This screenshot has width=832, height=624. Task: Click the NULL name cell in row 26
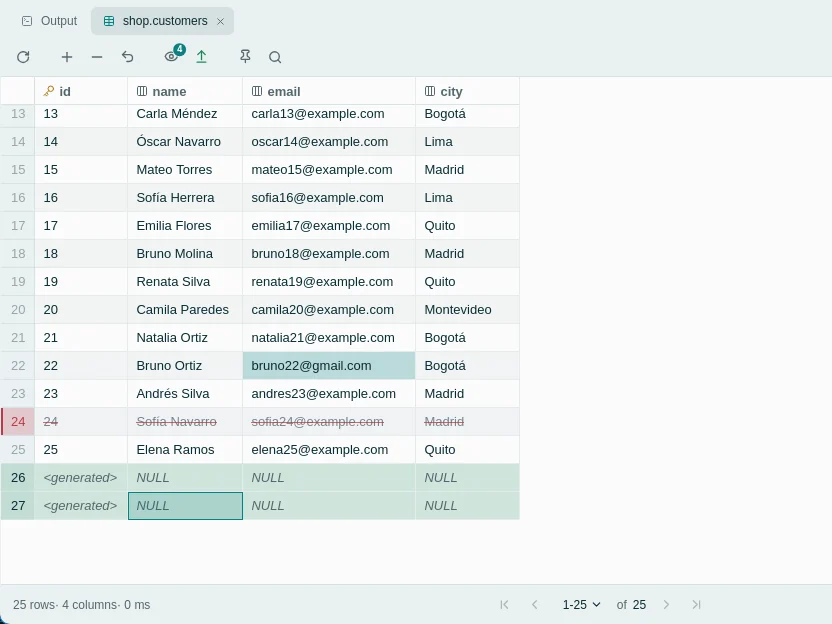[x=185, y=478]
